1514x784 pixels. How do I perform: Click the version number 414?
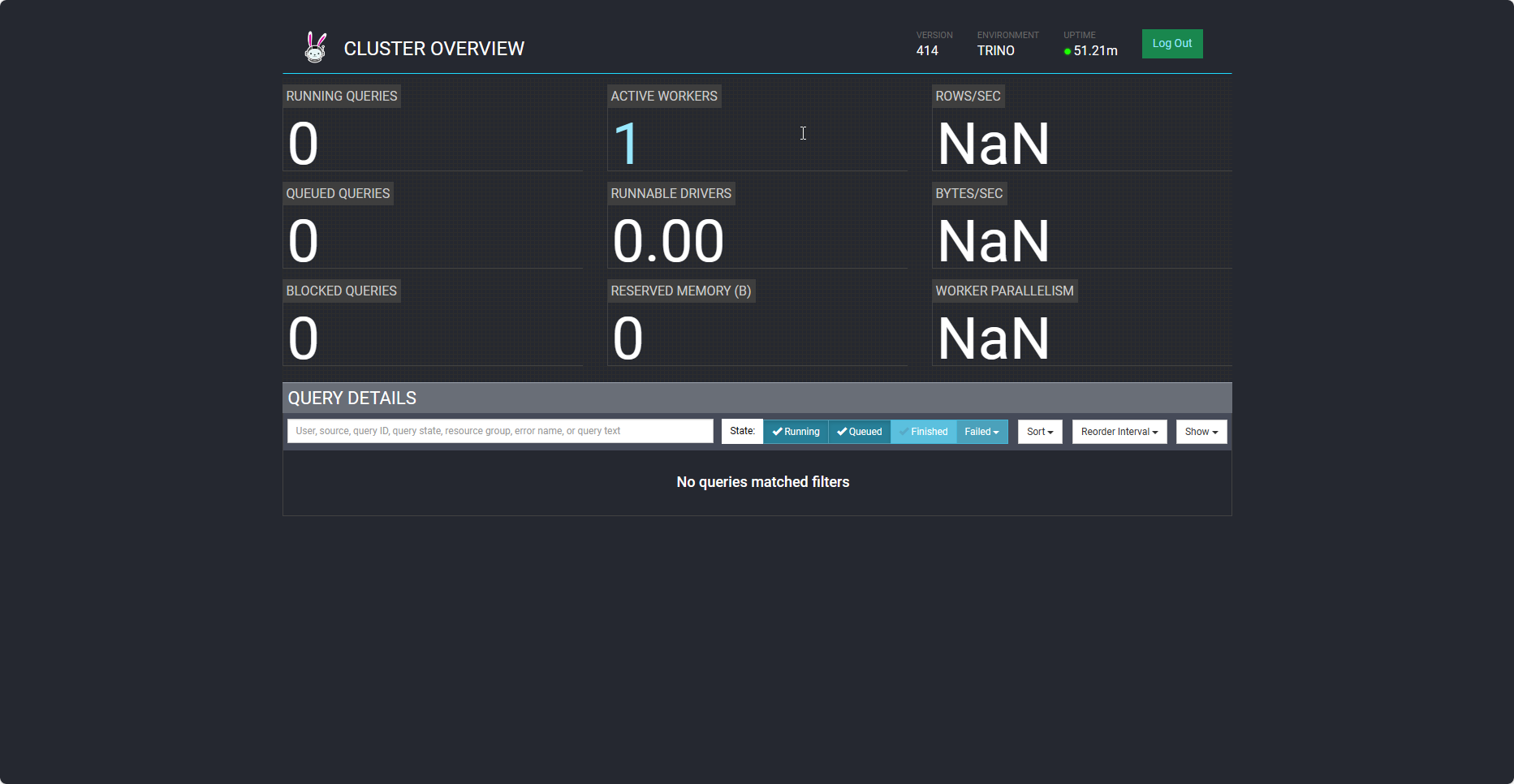927,50
